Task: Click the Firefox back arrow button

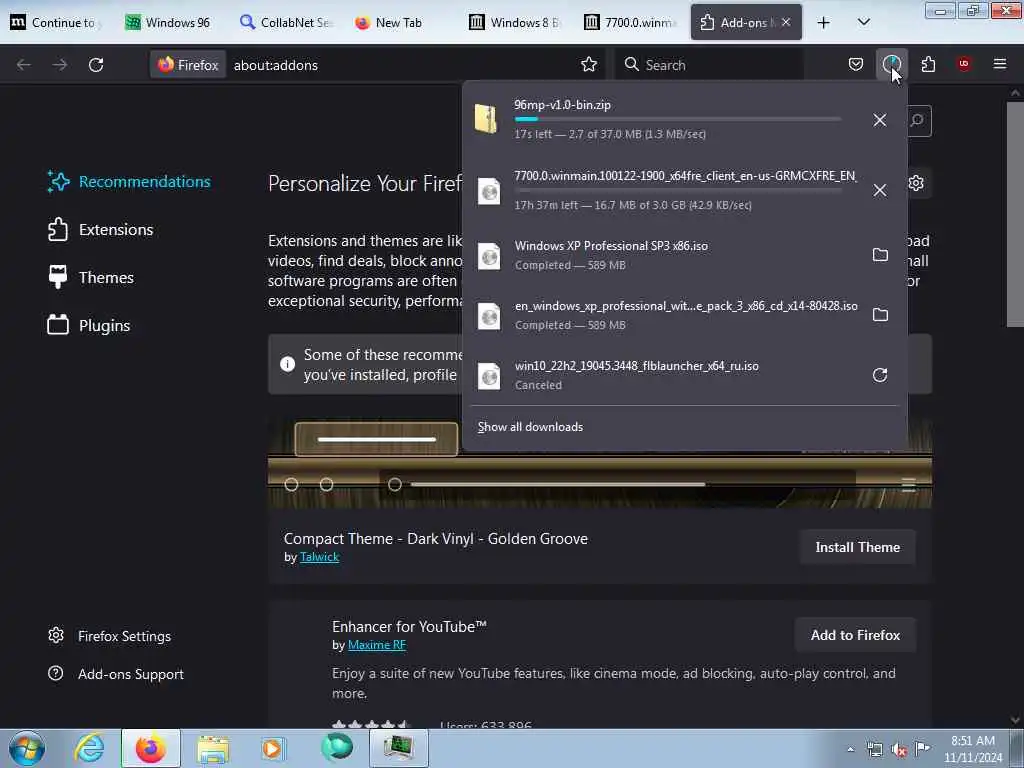Action: tap(24, 65)
